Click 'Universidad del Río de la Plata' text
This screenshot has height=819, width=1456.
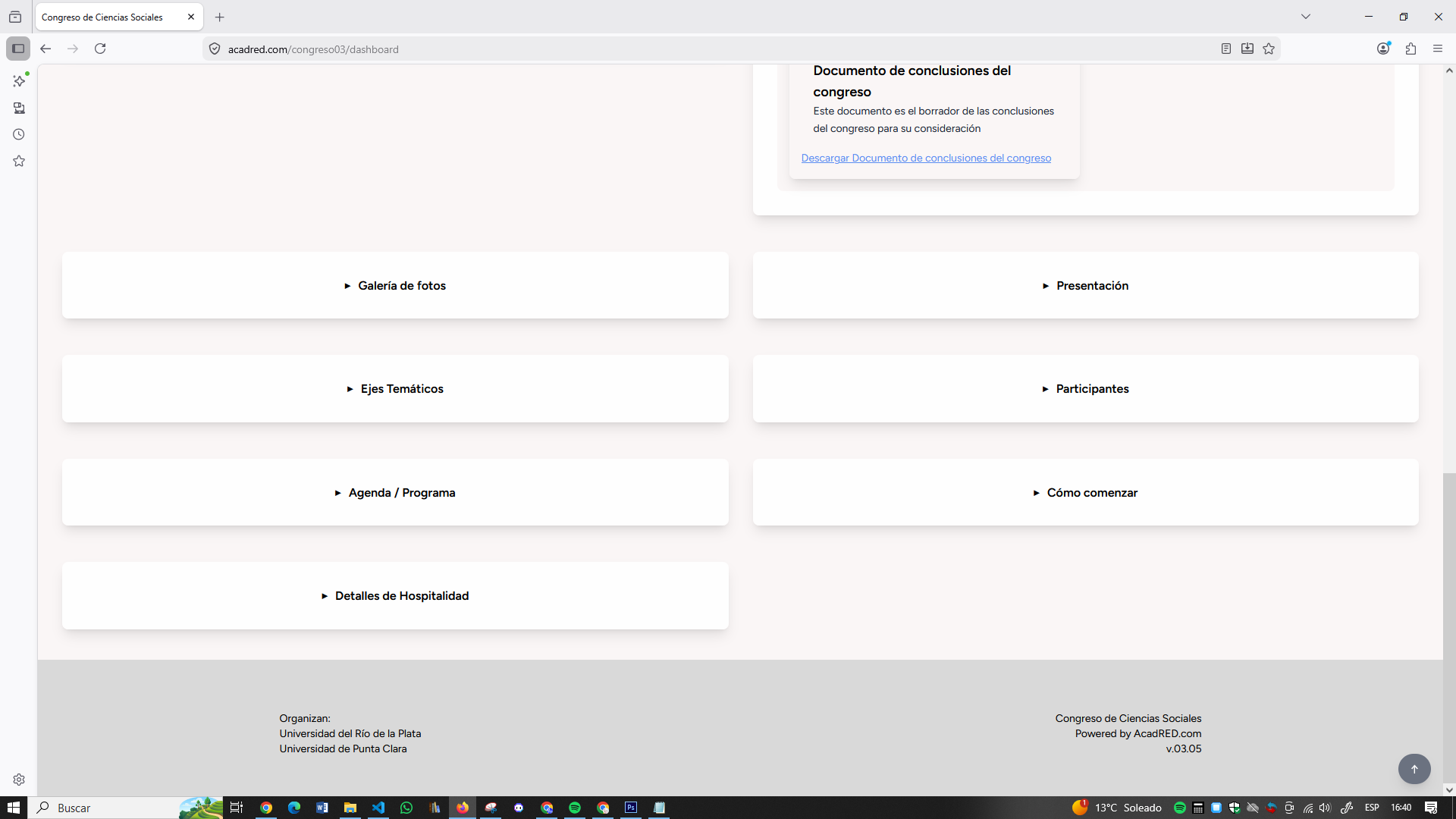pyautogui.click(x=350, y=733)
